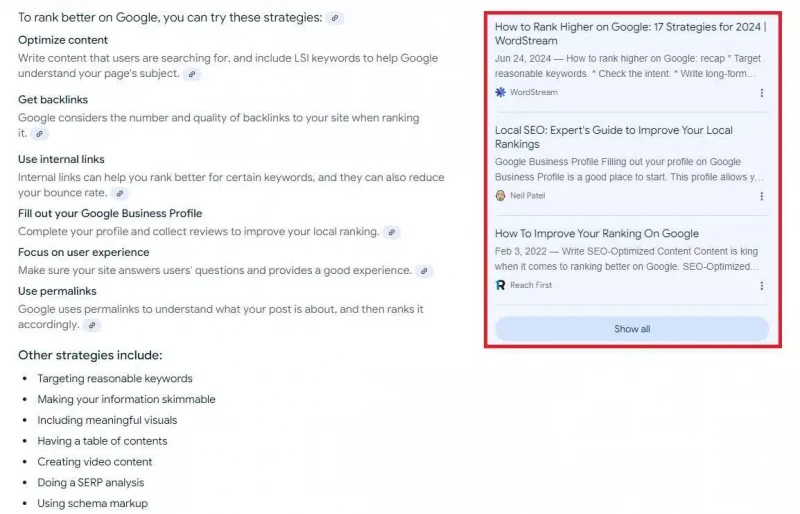Open Local SEO Expert's Guide article
Screen dimensions: 800x514
tap(614, 137)
